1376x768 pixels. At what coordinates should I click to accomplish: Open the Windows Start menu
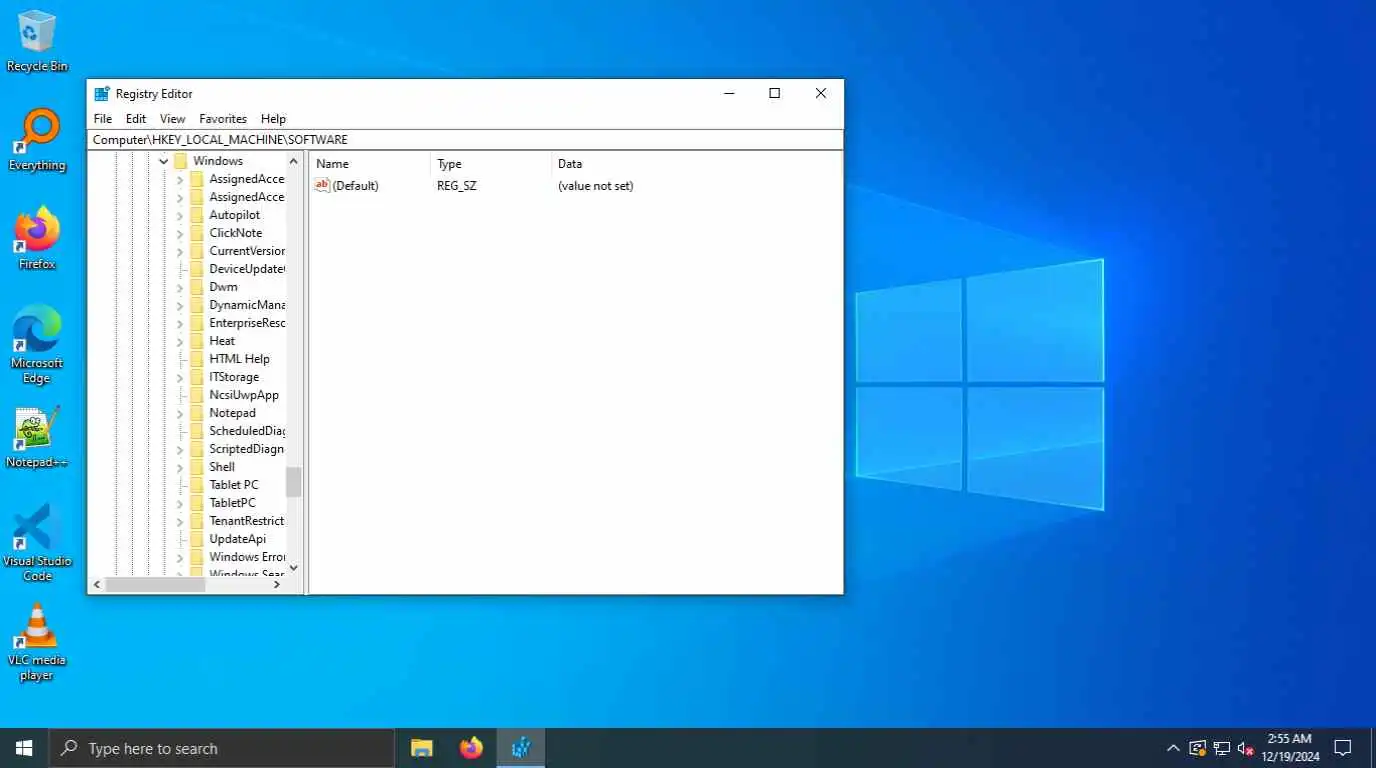point(24,748)
